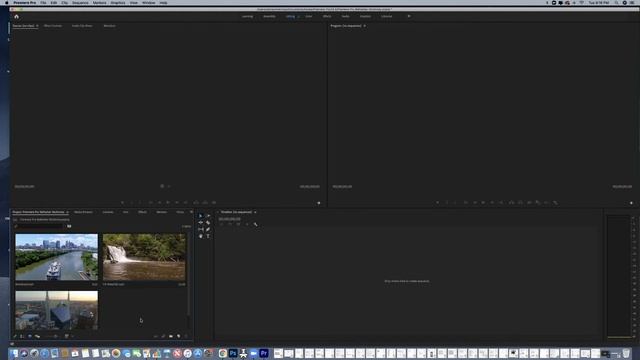The width and height of the screenshot is (640, 360).
Task: Open Project panel menu
Action: pos(67,212)
